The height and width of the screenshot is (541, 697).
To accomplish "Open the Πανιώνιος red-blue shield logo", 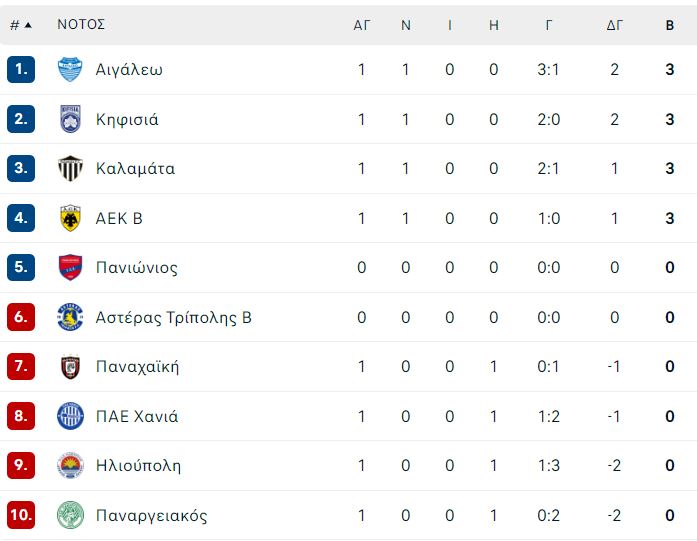I will (x=70, y=267).
